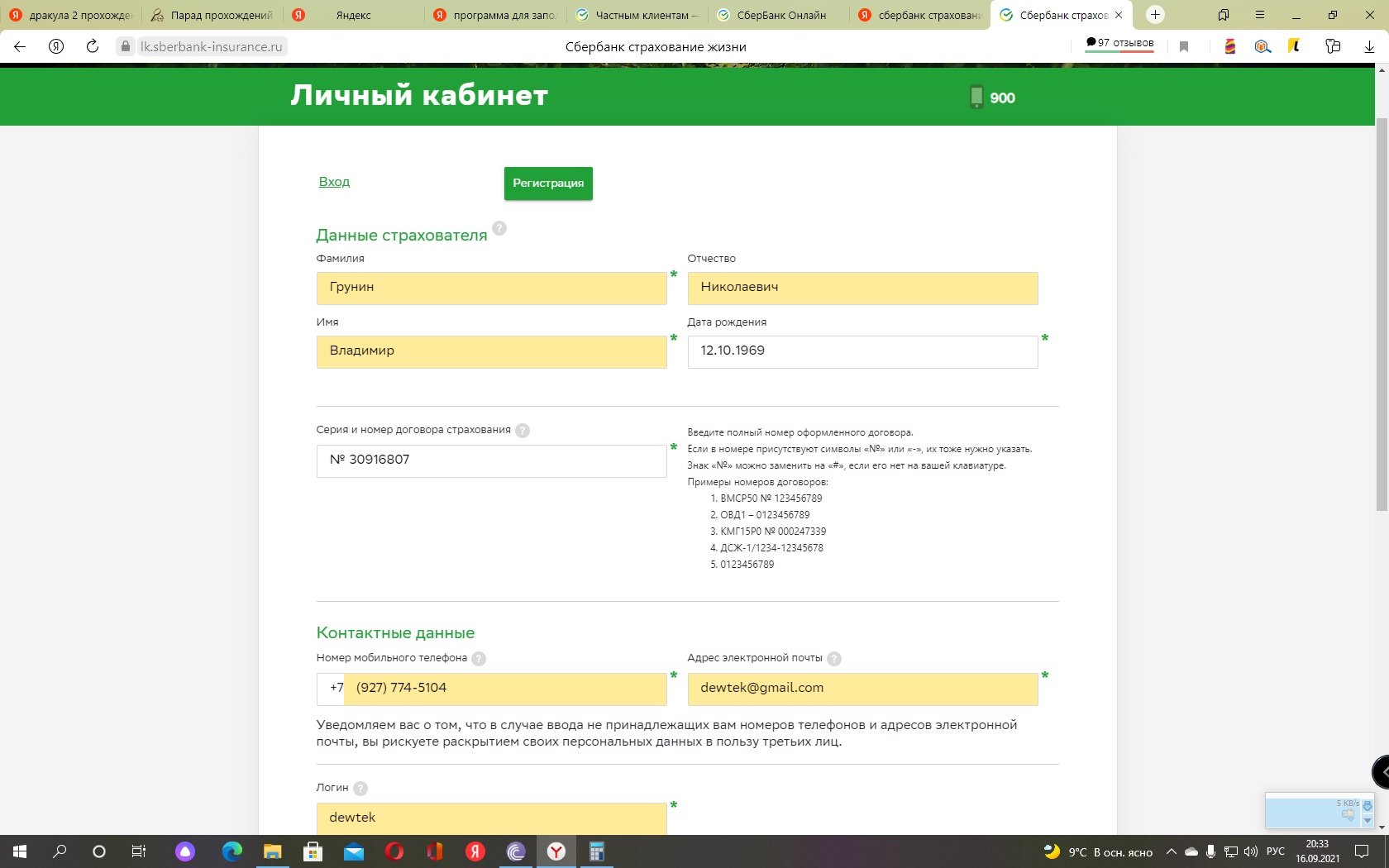Open Microsoft Store from taskbar

(x=313, y=851)
